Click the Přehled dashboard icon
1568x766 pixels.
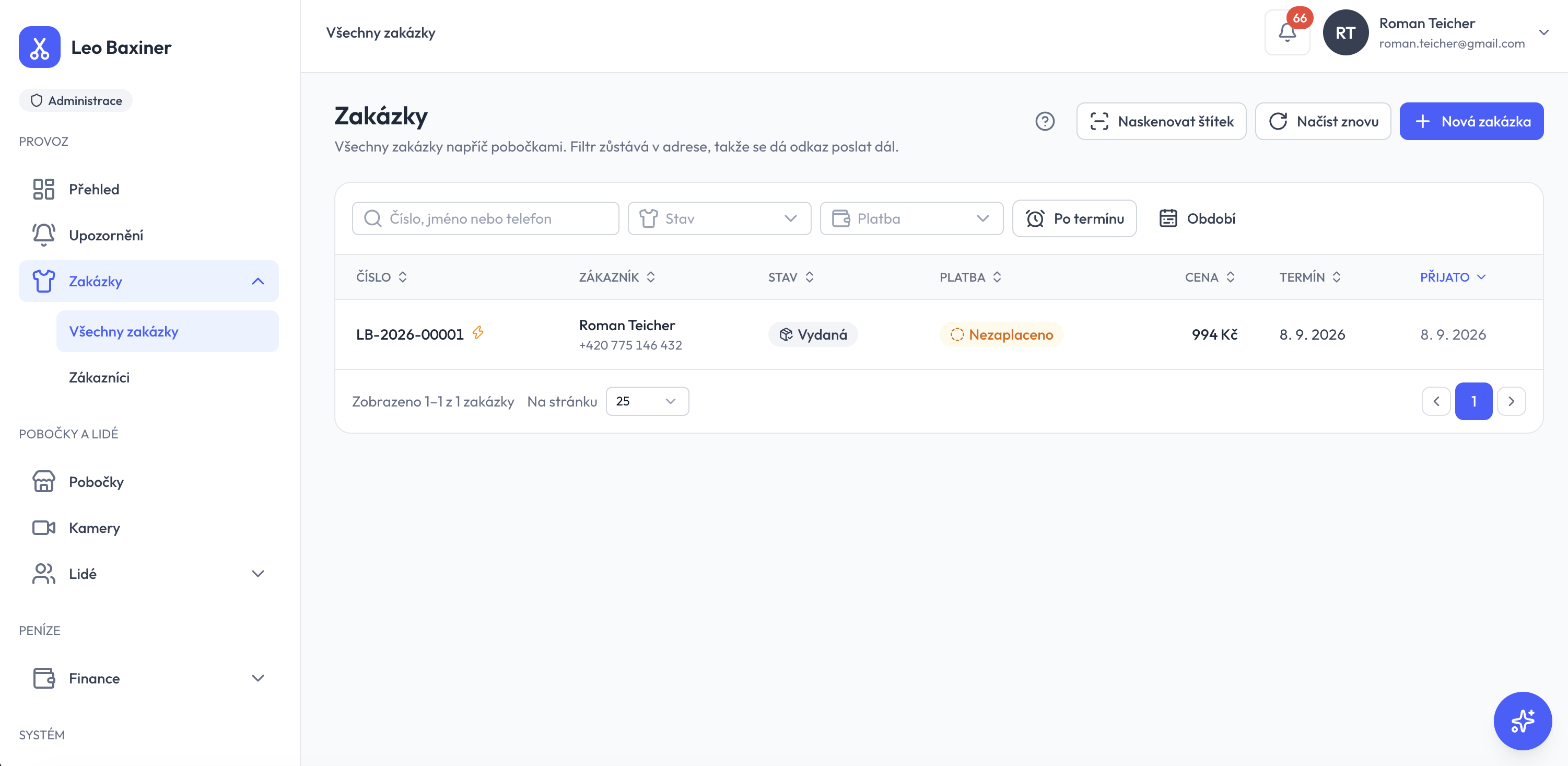point(44,189)
